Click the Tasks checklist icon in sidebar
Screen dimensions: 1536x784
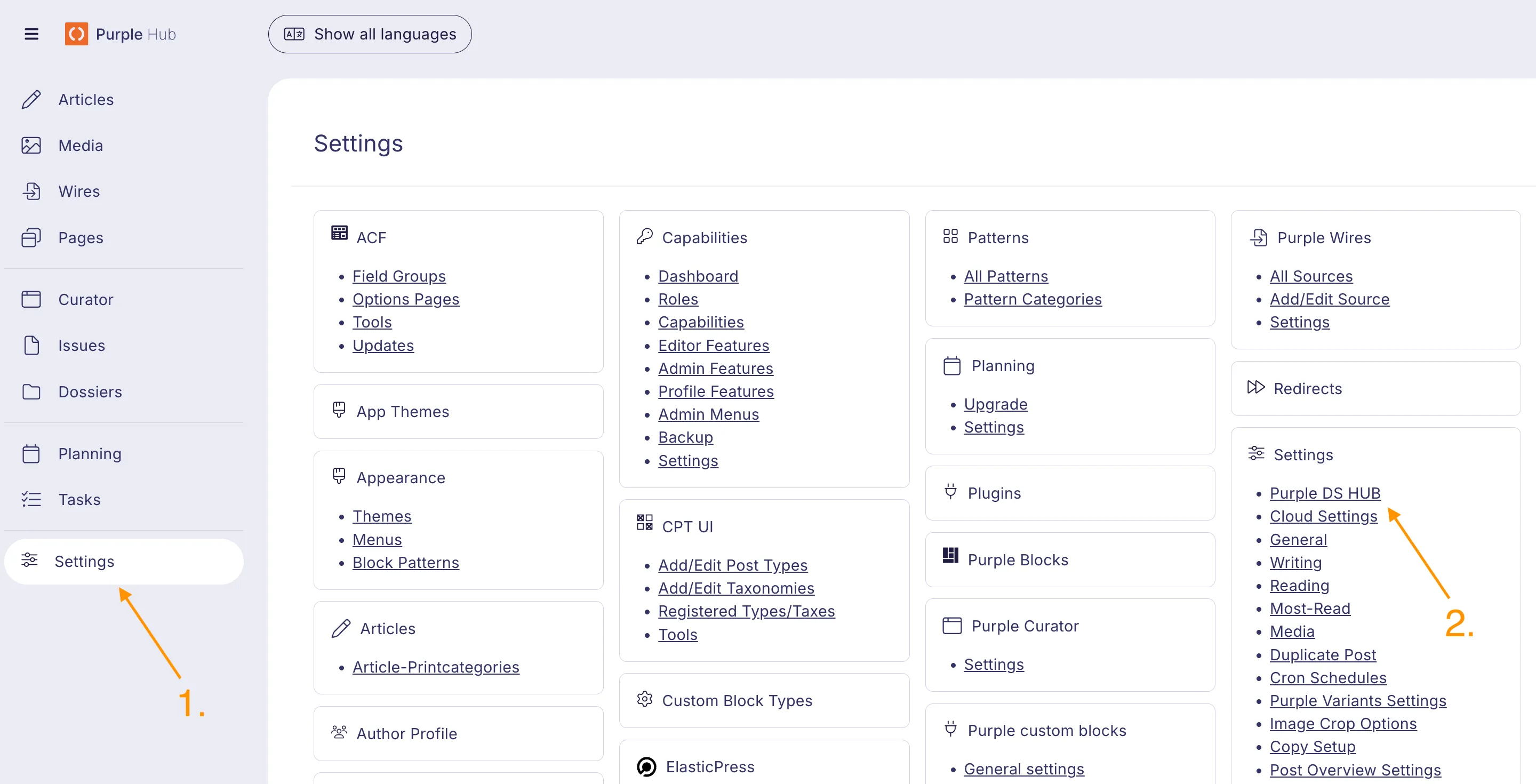(x=31, y=500)
